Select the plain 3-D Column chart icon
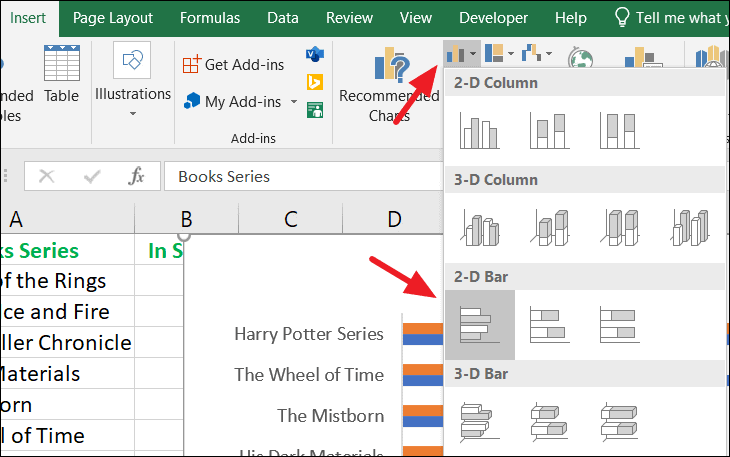Screen dimensions: 730x457 (690, 228)
